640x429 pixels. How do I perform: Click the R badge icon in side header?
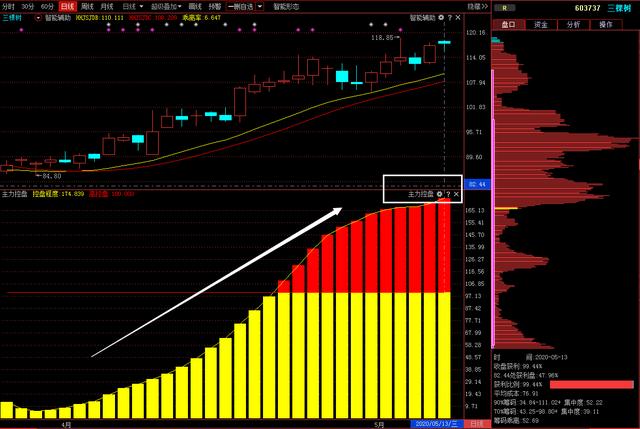tap(505, 8)
